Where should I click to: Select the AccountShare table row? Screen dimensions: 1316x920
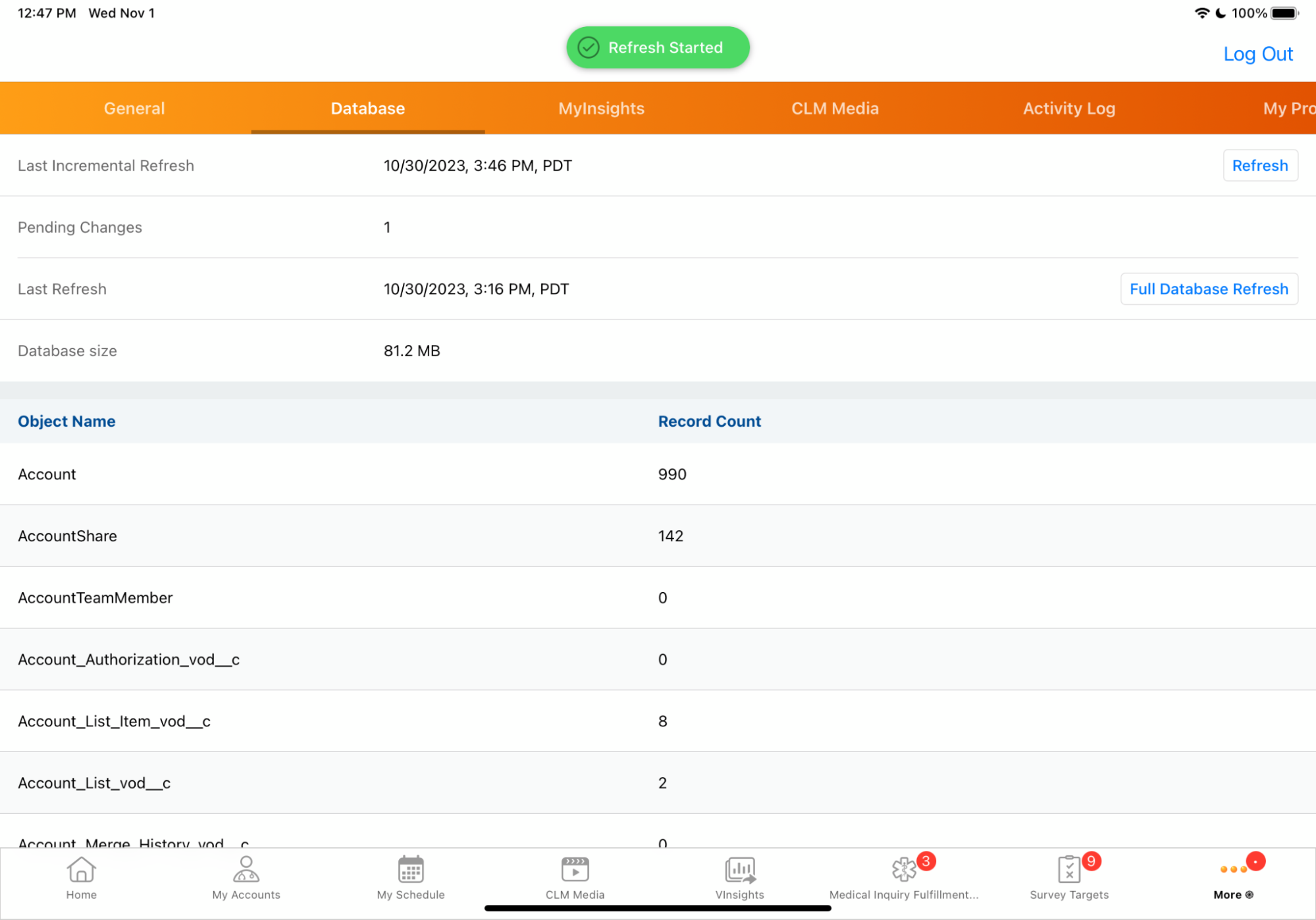click(658, 536)
